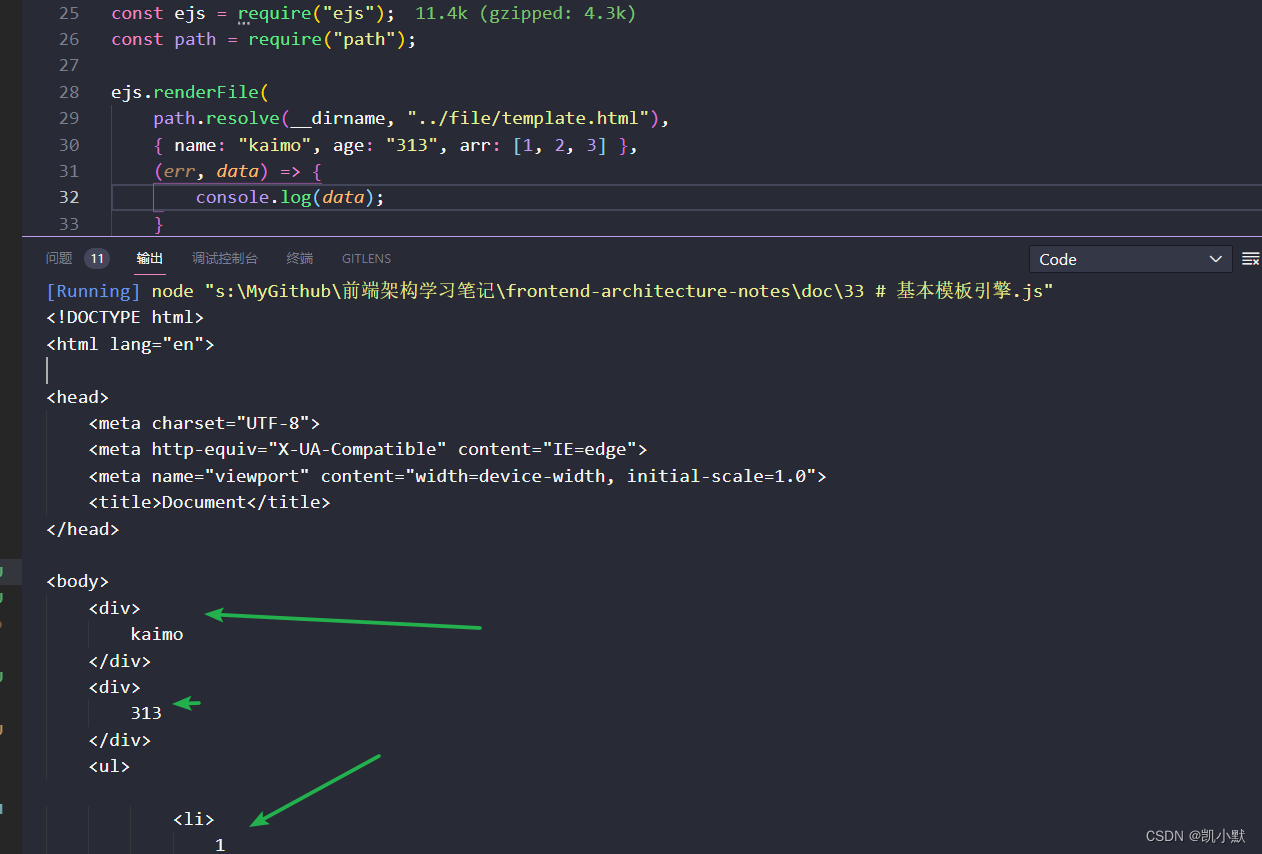The height and width of the screenshot is (854, 1262).
Task: Click line number 28 in the gutter
Action: coord(69,92)
